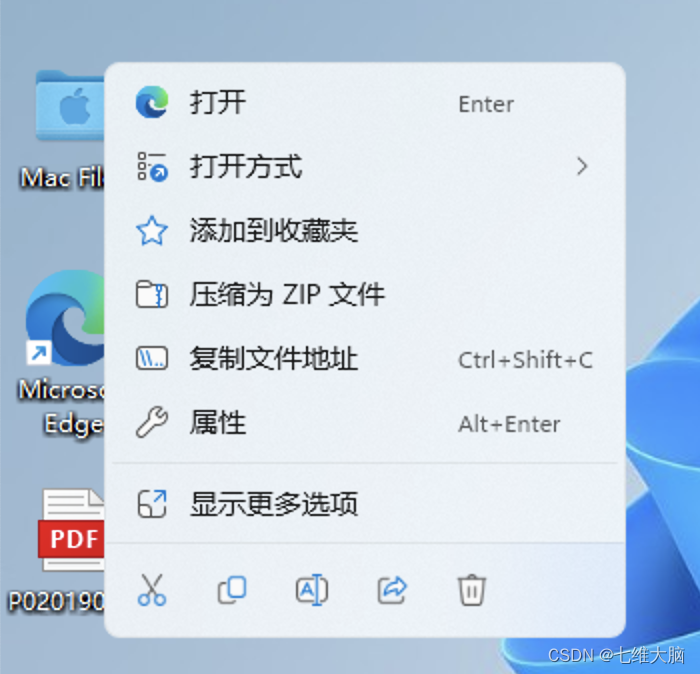Screen dimensions: 700x674
Task: Click the Edge icon beside 打开
Action: [x=152, y=102]
